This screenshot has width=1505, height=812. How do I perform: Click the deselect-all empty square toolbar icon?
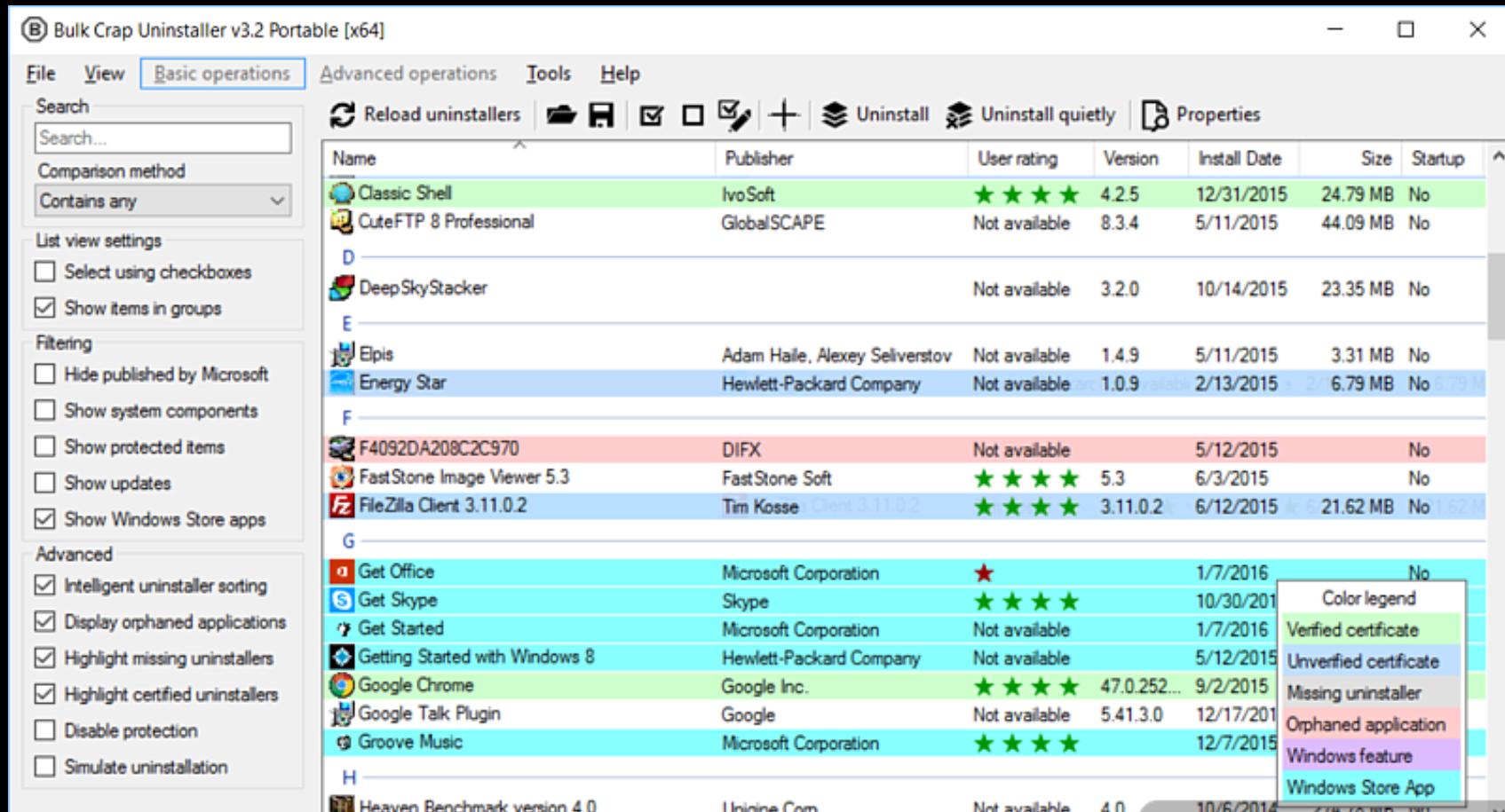[x=693, y=115]
